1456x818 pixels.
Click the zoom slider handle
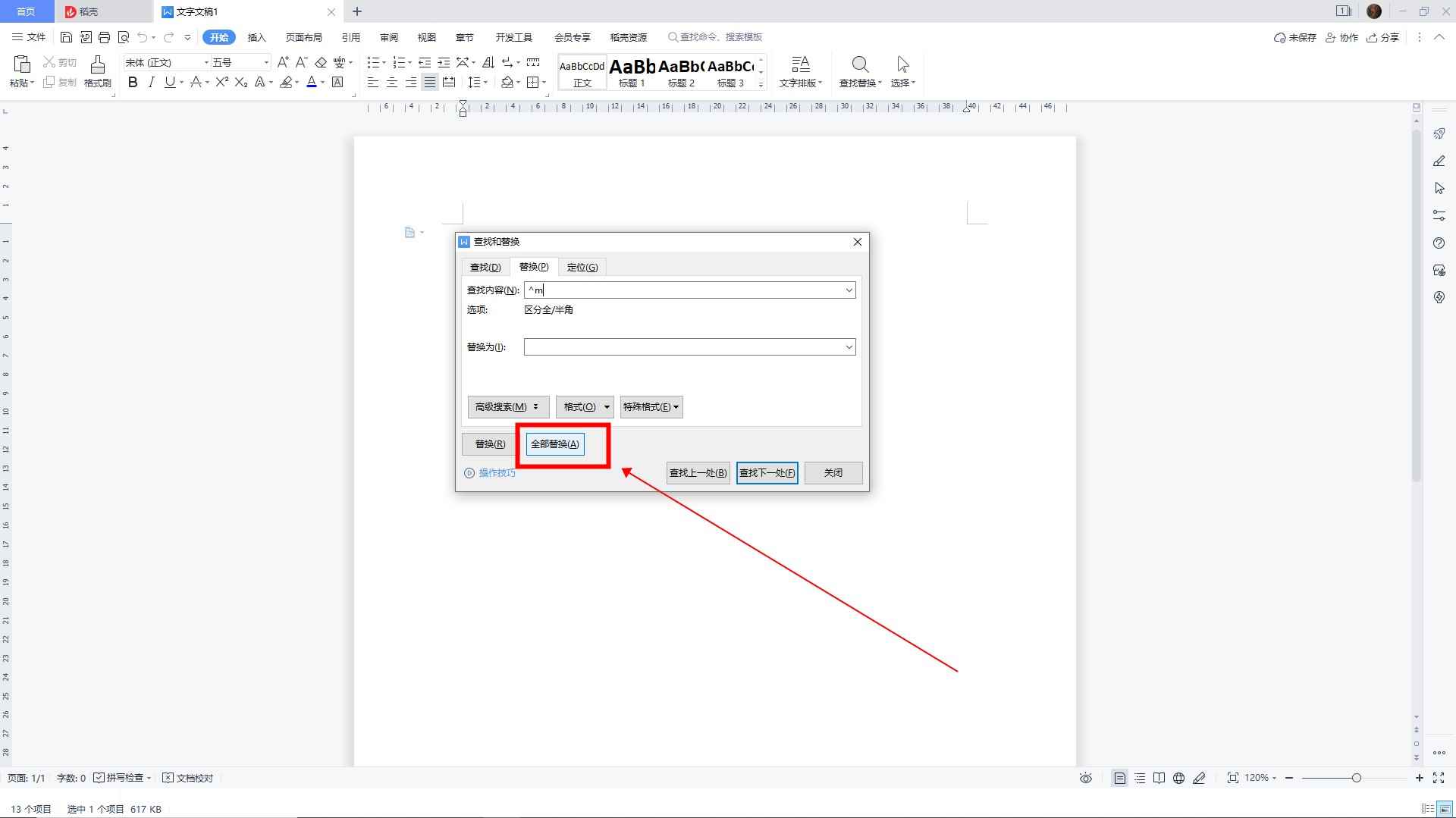point(1356,778)
